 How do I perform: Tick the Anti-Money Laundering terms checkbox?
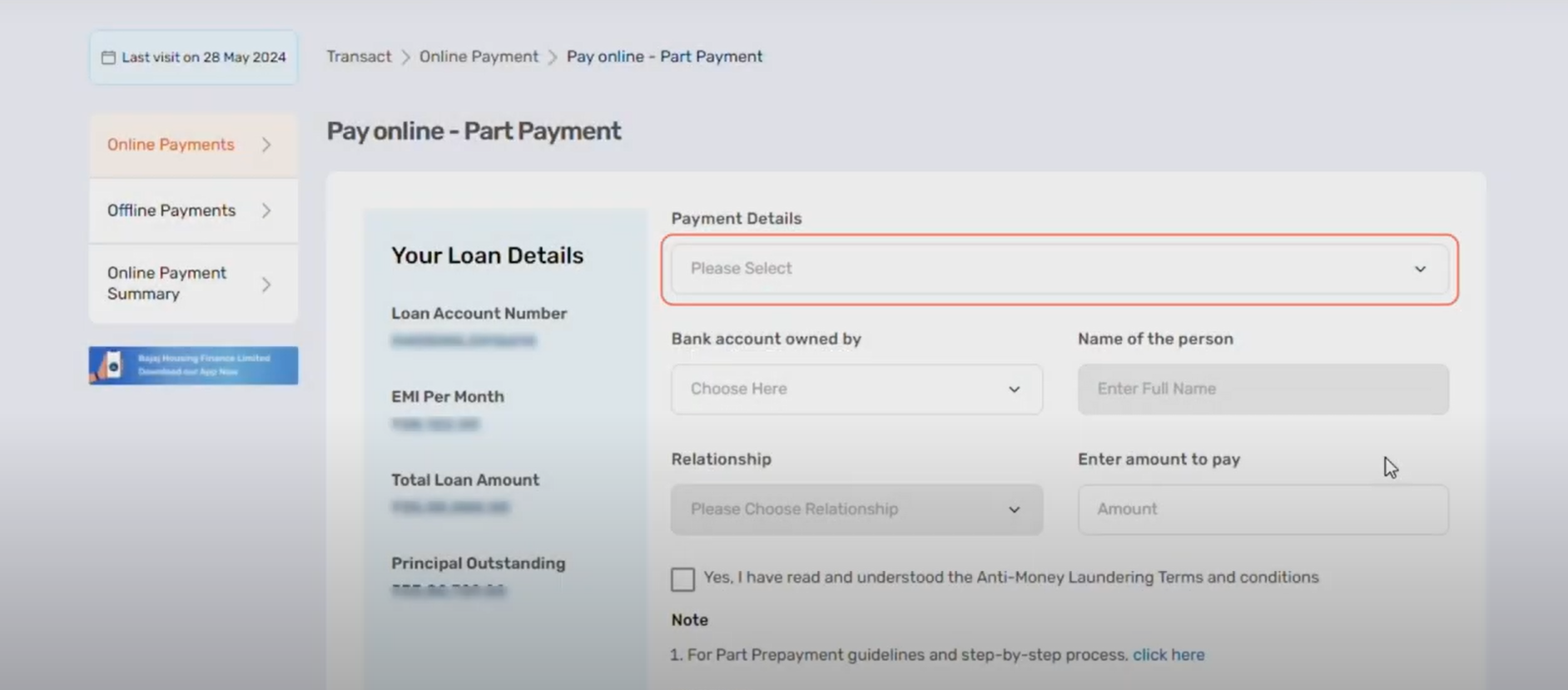pyautogui.click(x=682, y=579)
